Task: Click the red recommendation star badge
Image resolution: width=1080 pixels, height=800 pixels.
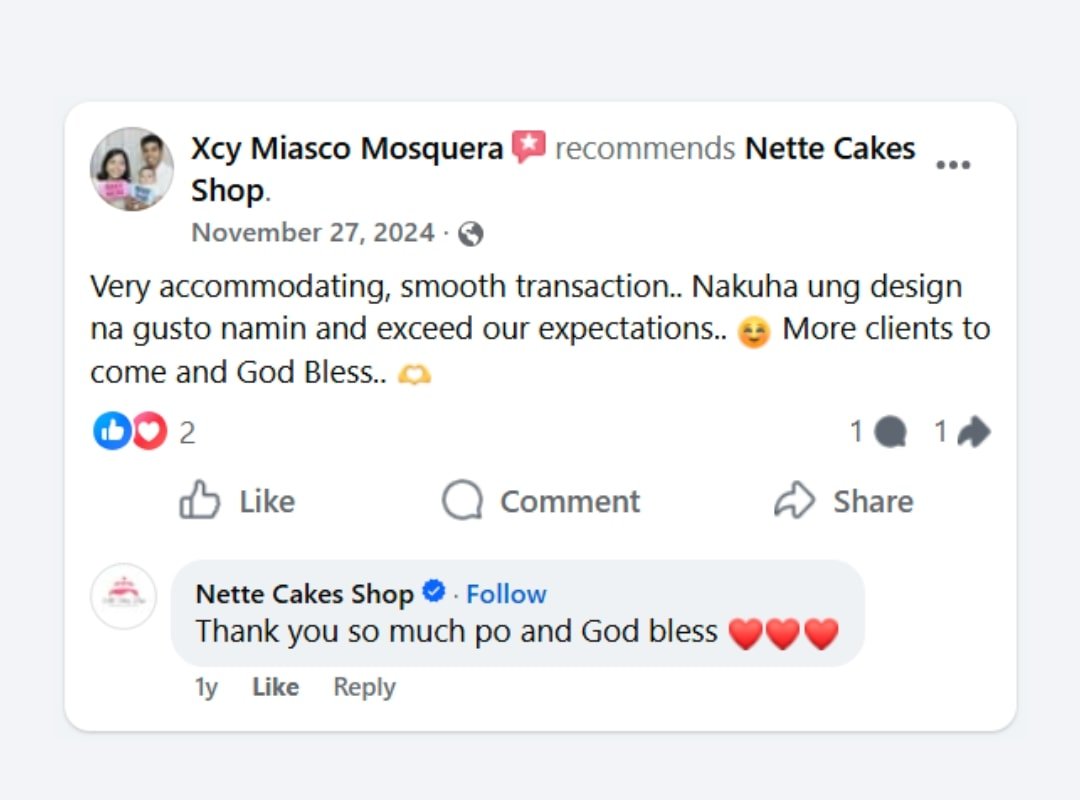Action: pyautogui.click(x=528, y=148)
